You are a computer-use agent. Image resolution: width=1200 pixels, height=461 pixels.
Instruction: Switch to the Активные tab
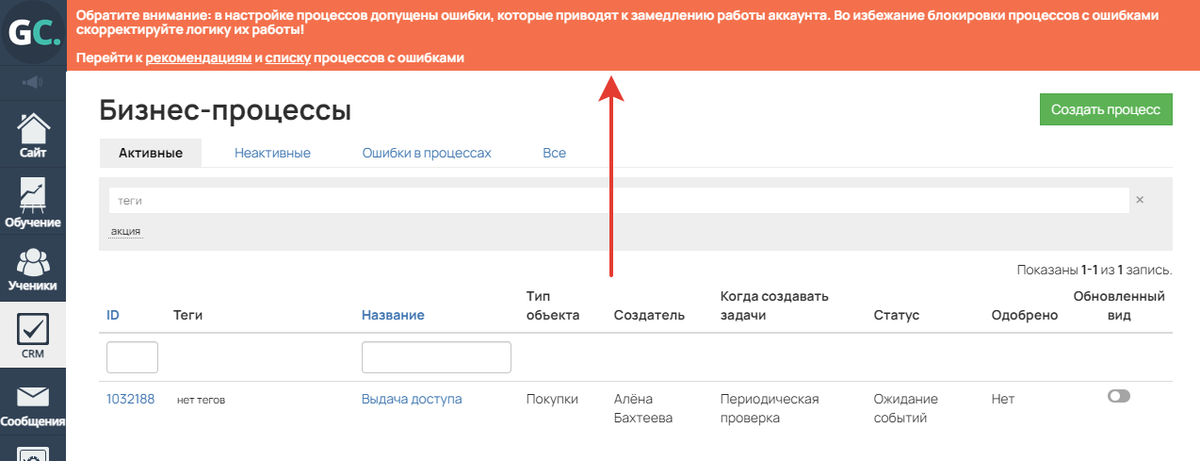(x=150, y=153)
